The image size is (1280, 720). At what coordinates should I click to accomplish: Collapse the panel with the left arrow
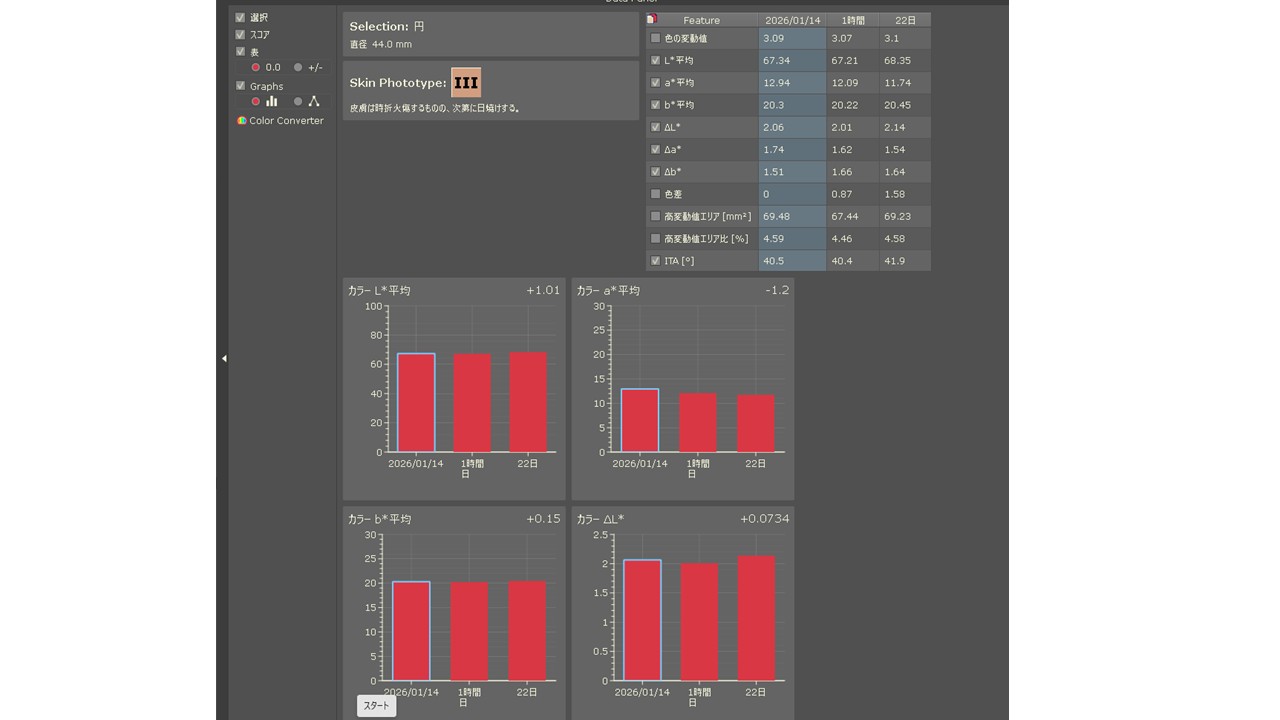pos(224,358)
